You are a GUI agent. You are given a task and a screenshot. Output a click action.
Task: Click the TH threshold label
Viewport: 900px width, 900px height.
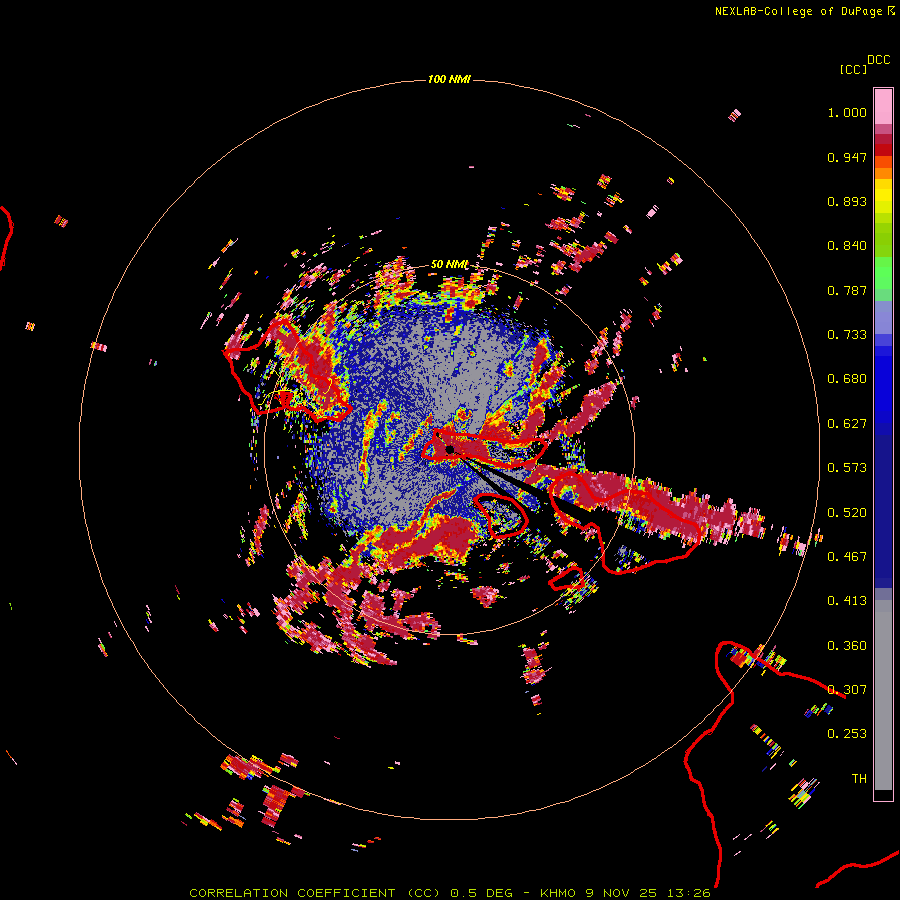click(x=859, y=779)
